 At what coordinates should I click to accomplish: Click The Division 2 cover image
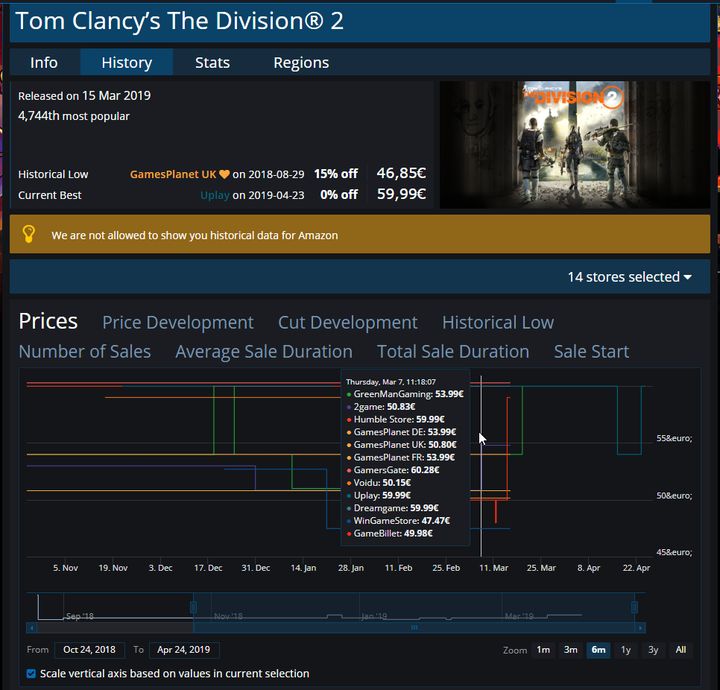574,145
